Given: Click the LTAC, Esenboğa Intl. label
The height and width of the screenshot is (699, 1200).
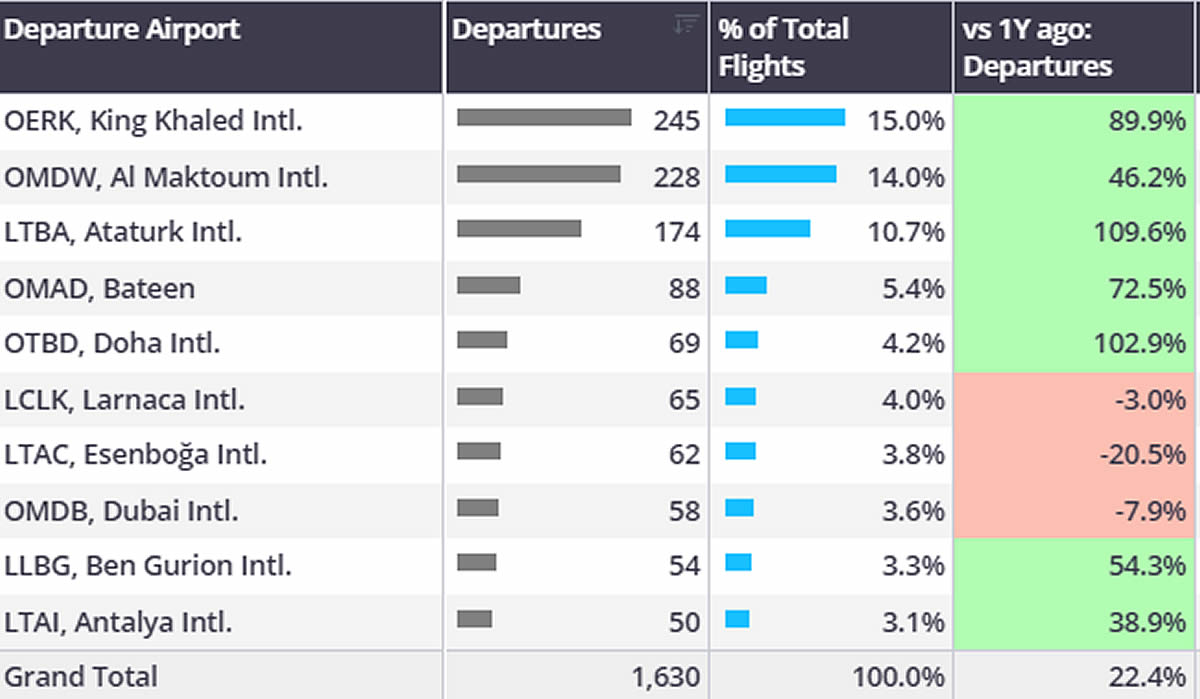Looking at the screenshot, I should click(136, 456).
